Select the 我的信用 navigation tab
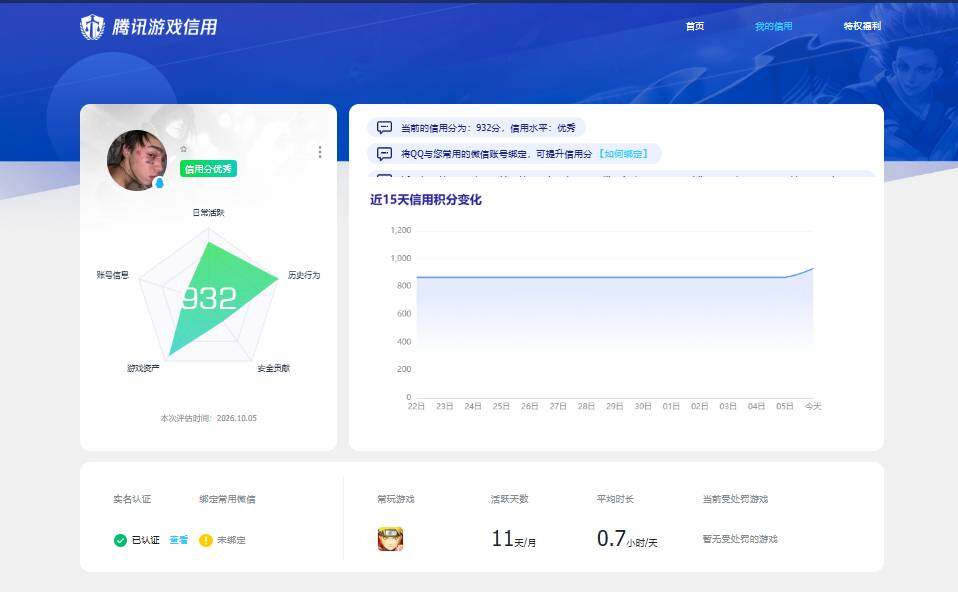 [x=773, y=26]
